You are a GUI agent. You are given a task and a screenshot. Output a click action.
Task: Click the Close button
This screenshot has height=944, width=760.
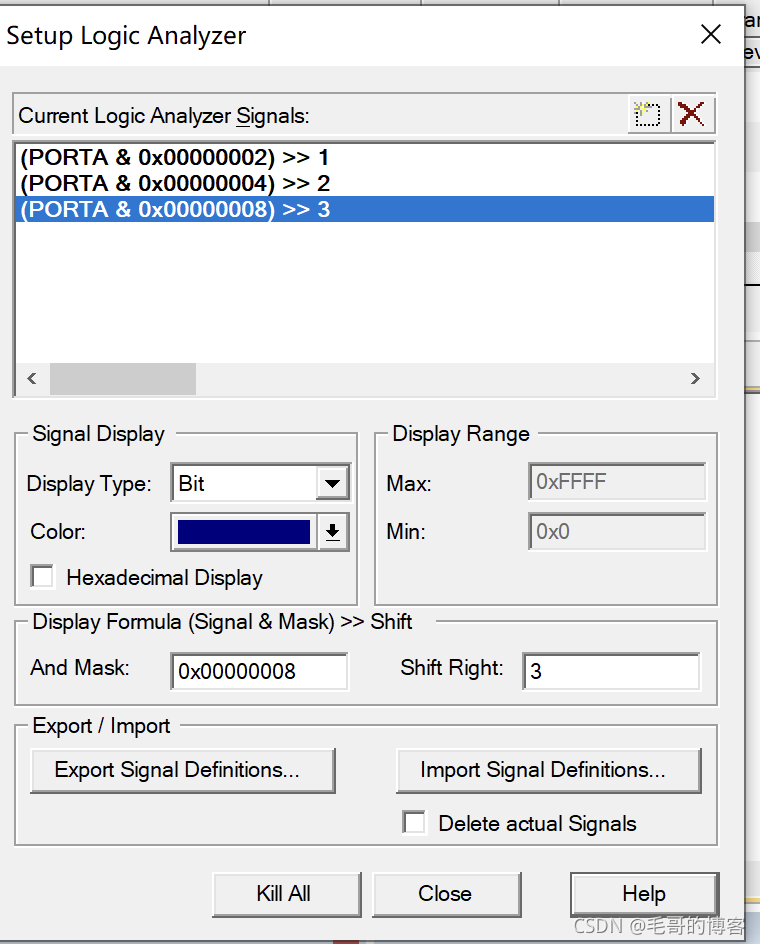[x=446, y=894]
